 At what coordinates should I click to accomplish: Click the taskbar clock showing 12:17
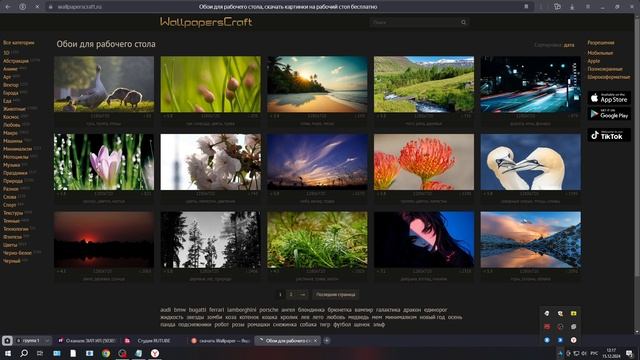pos(611,353)
